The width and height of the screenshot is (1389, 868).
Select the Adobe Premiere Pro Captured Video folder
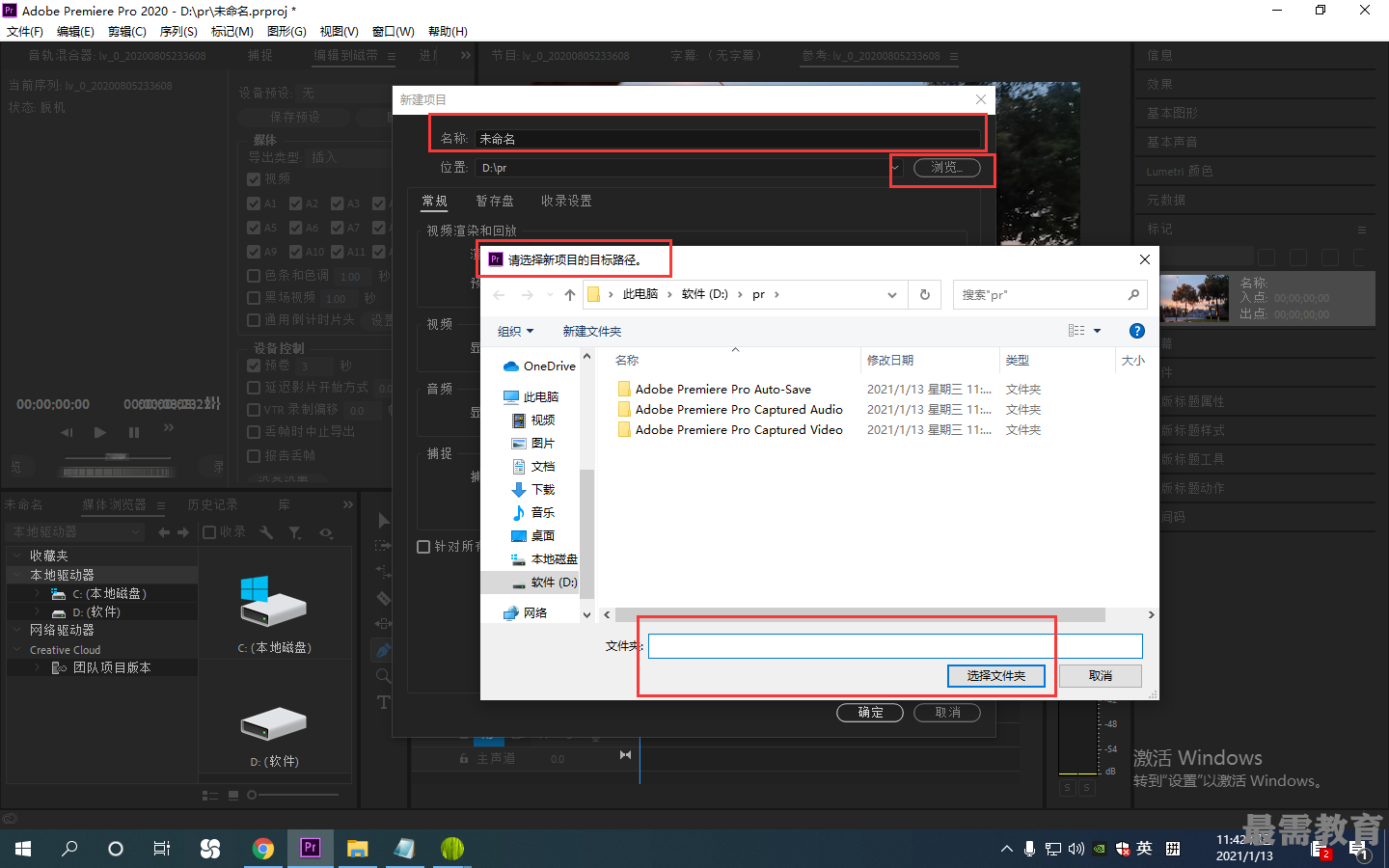click(730, 430)
